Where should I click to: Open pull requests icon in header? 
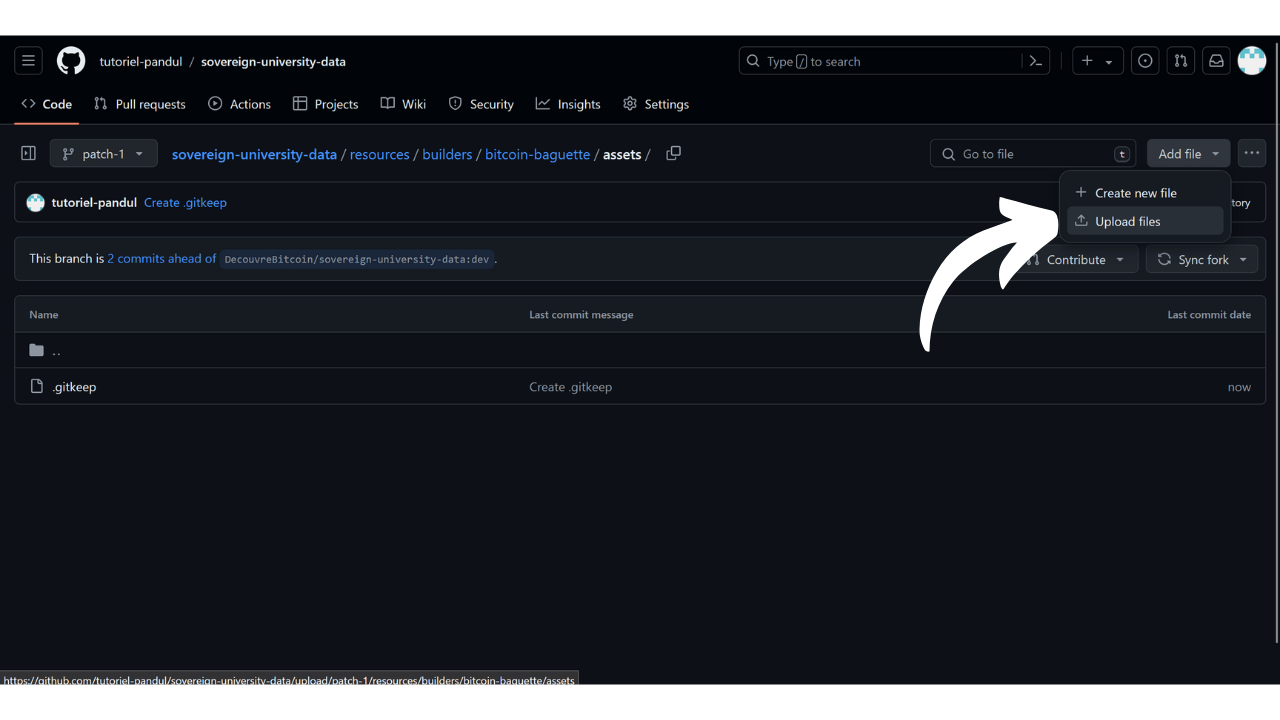(1180, 61)
